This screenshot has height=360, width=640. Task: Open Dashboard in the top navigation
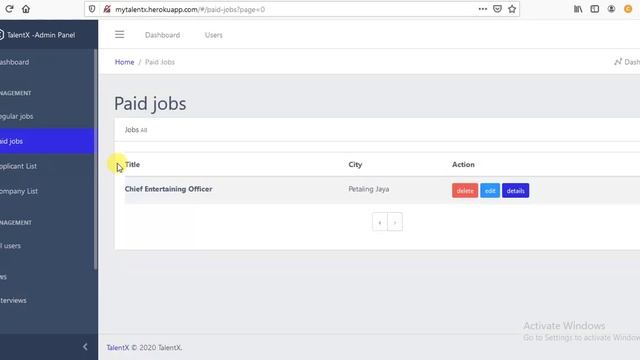click(x=162, y=35)
